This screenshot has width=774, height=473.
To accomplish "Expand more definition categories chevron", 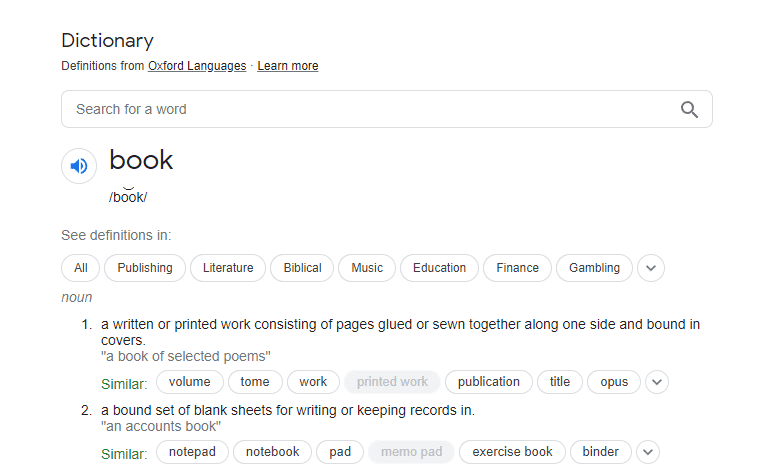I will [650, 268].
